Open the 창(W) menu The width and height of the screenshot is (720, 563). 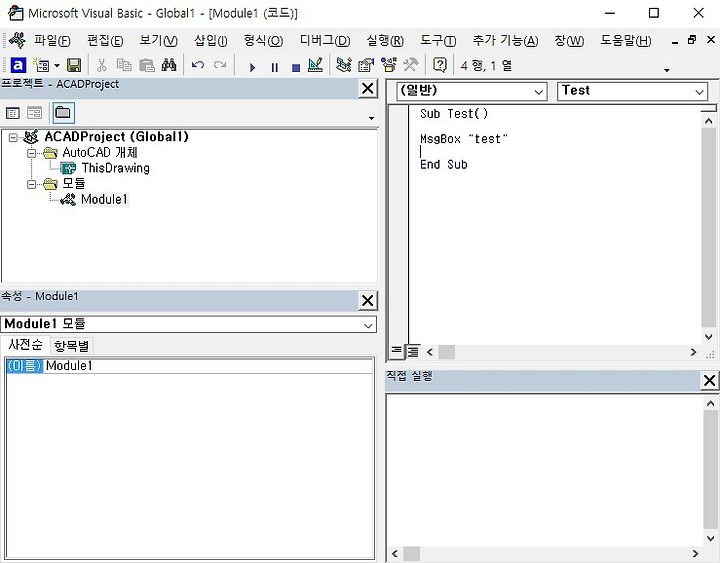(x=569, y=41)
